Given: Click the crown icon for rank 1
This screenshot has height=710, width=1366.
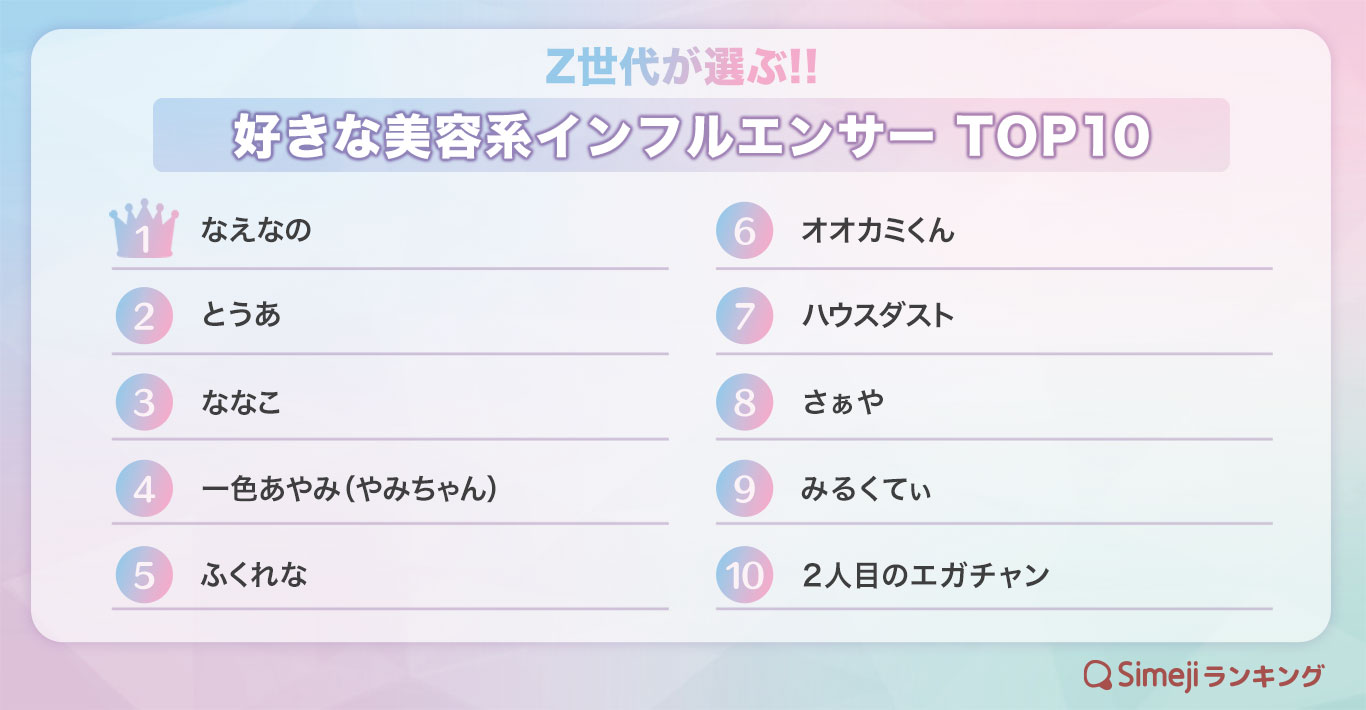Looking at the screenshot, I should coord(143,231).
